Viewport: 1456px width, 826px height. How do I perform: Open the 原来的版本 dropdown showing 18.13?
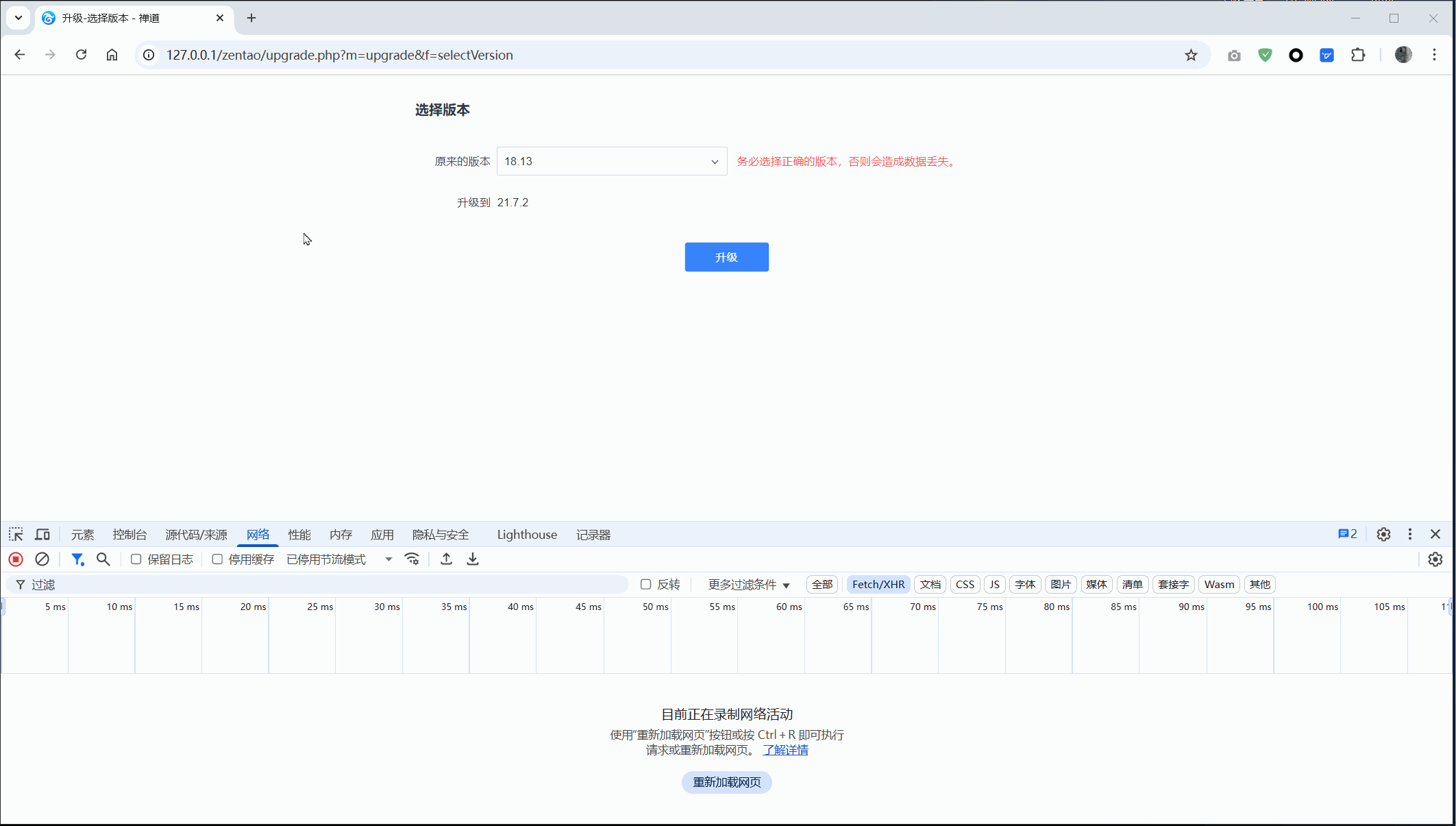[612, 161]
